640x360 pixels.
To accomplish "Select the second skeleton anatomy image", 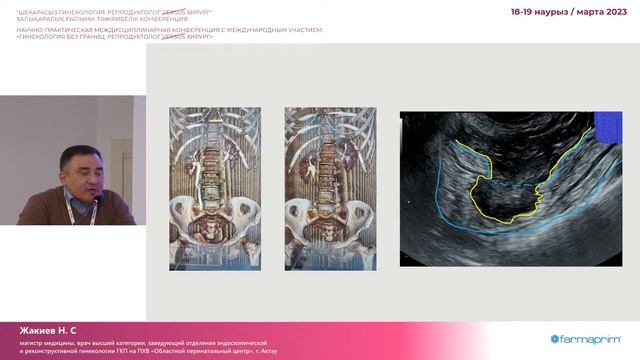I will click(331, 189).
